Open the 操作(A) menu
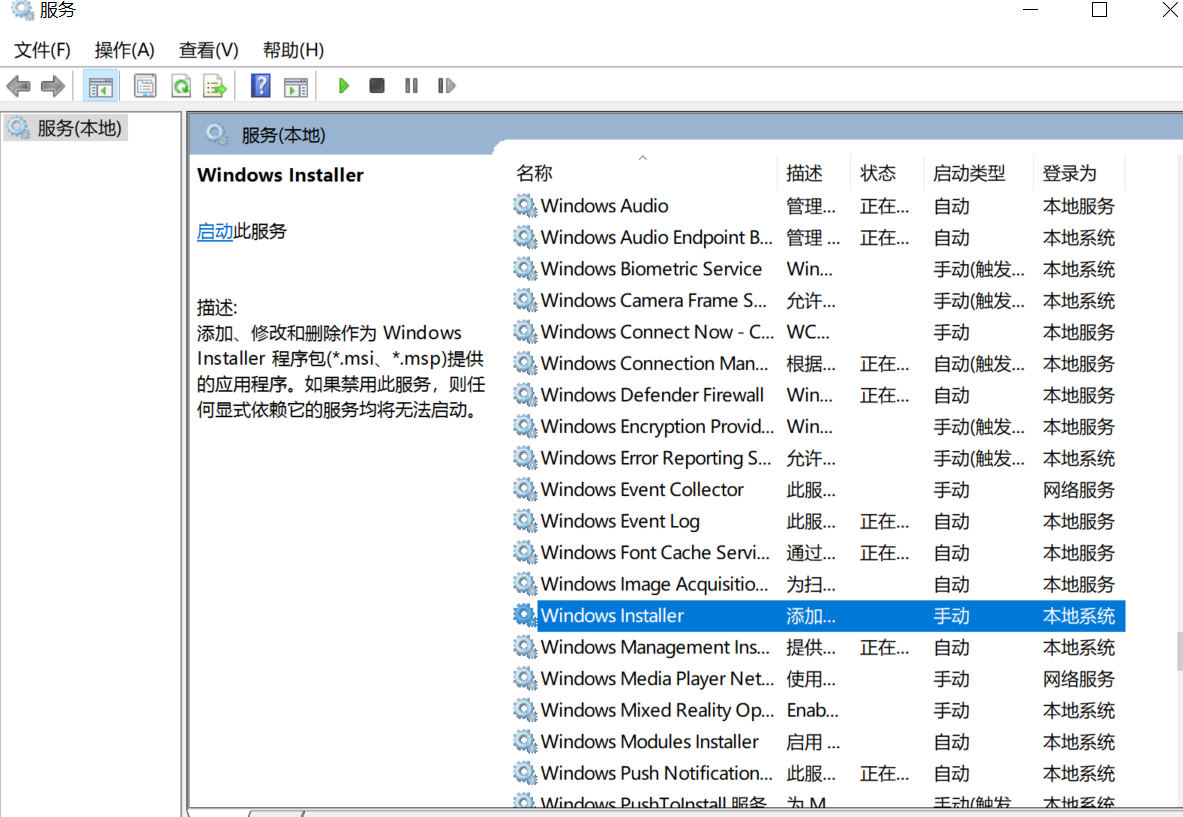The width and height of the screenshot is (1183, 817). [124, 49]
